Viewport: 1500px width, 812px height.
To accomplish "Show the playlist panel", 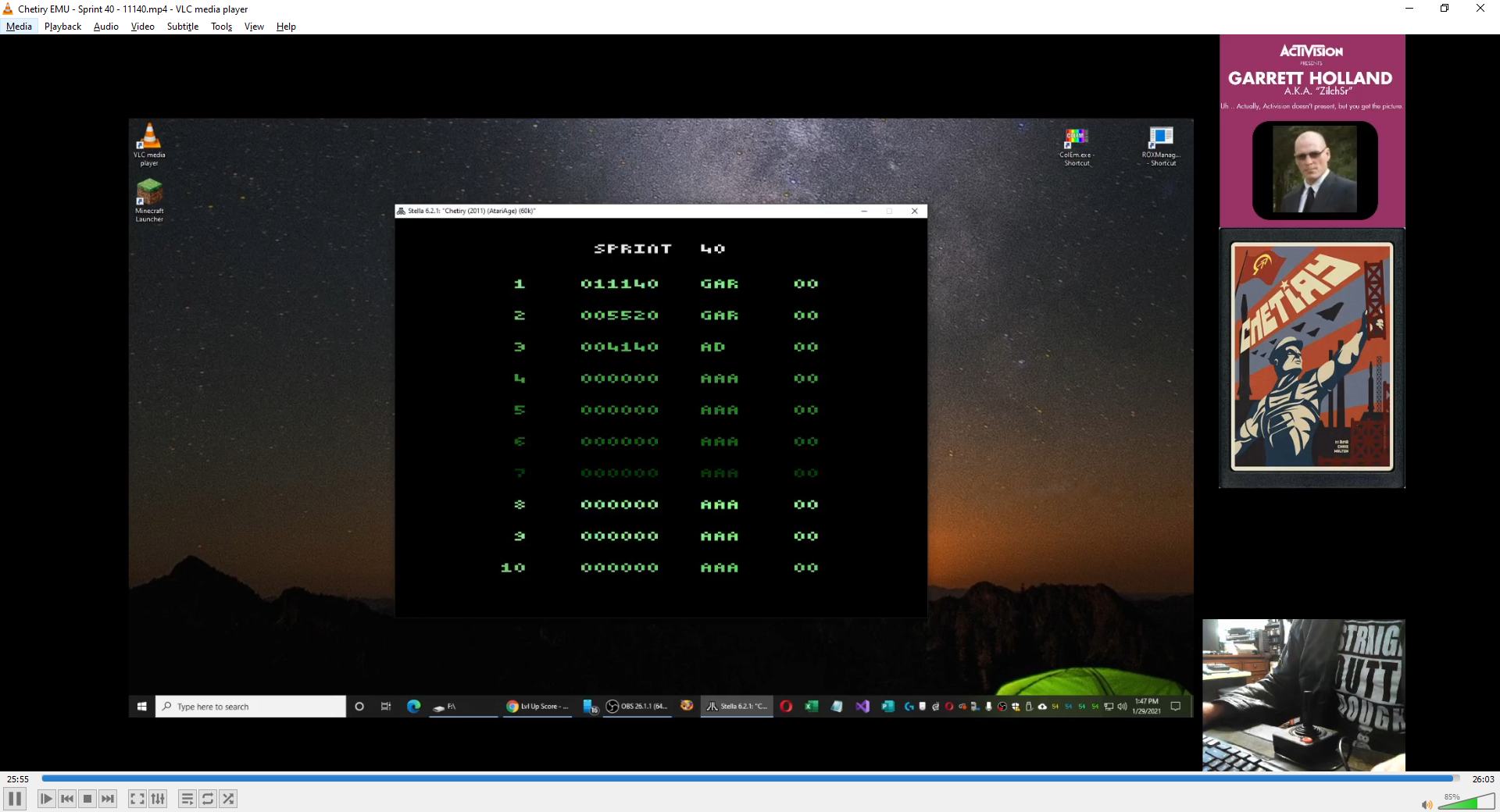I will pyautogui.click(x=187, y=799).
